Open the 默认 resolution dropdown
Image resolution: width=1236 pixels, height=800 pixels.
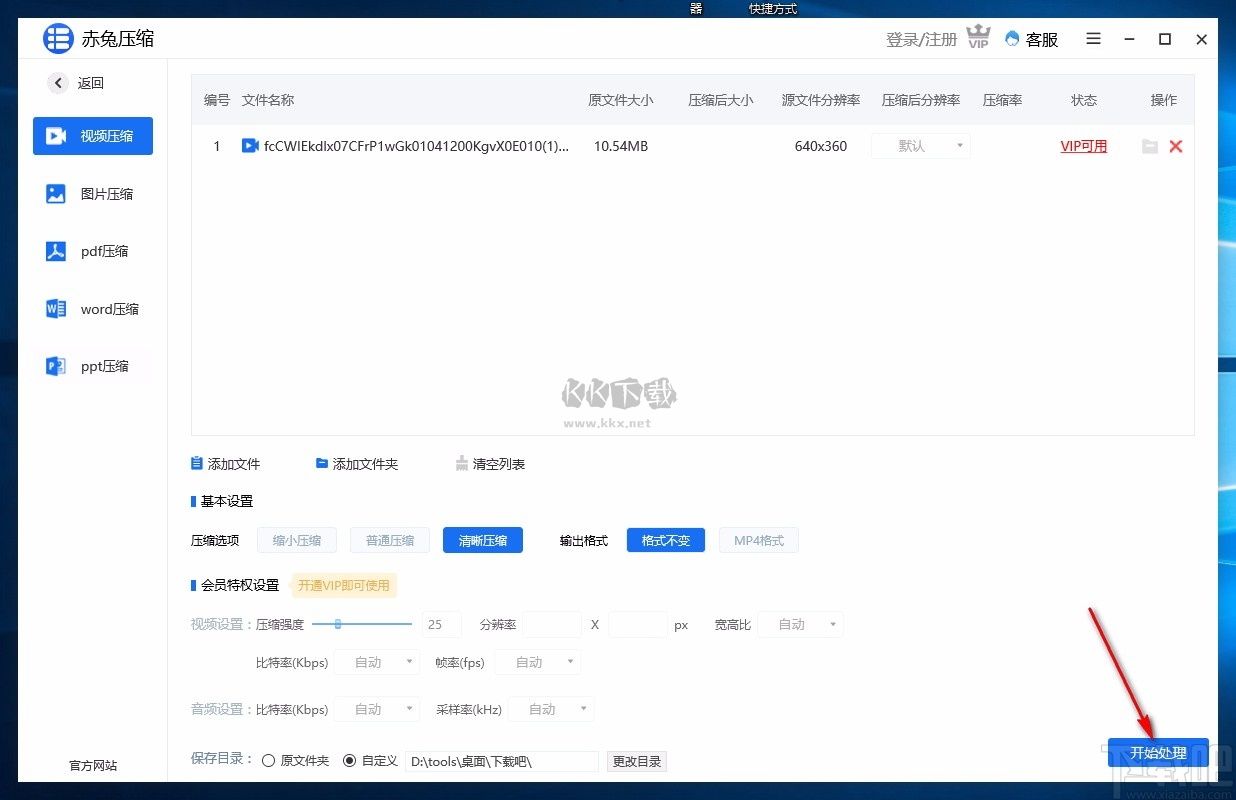coord(919,146)
